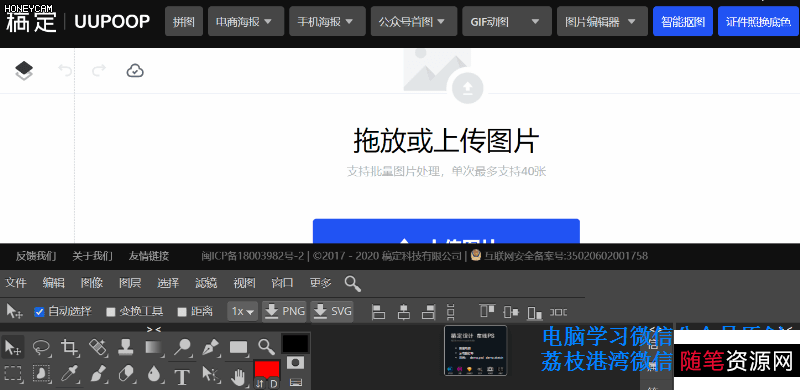This screenshot has width=800, height=390.
Task: Click the redo arrow
Action: pyautogui.click(x=99, y=70)
